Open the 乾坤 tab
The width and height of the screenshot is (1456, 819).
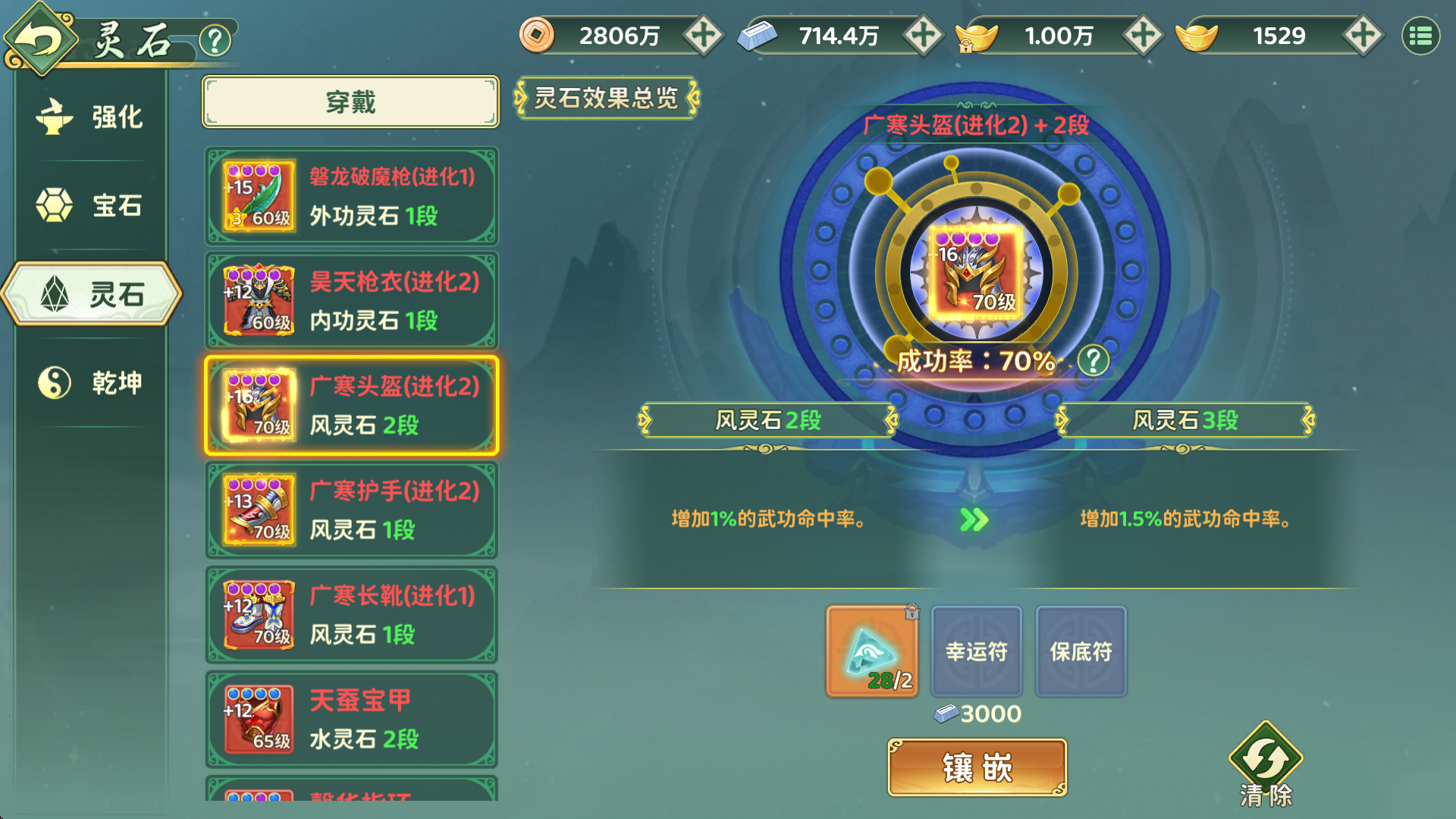tap(90, 382)
